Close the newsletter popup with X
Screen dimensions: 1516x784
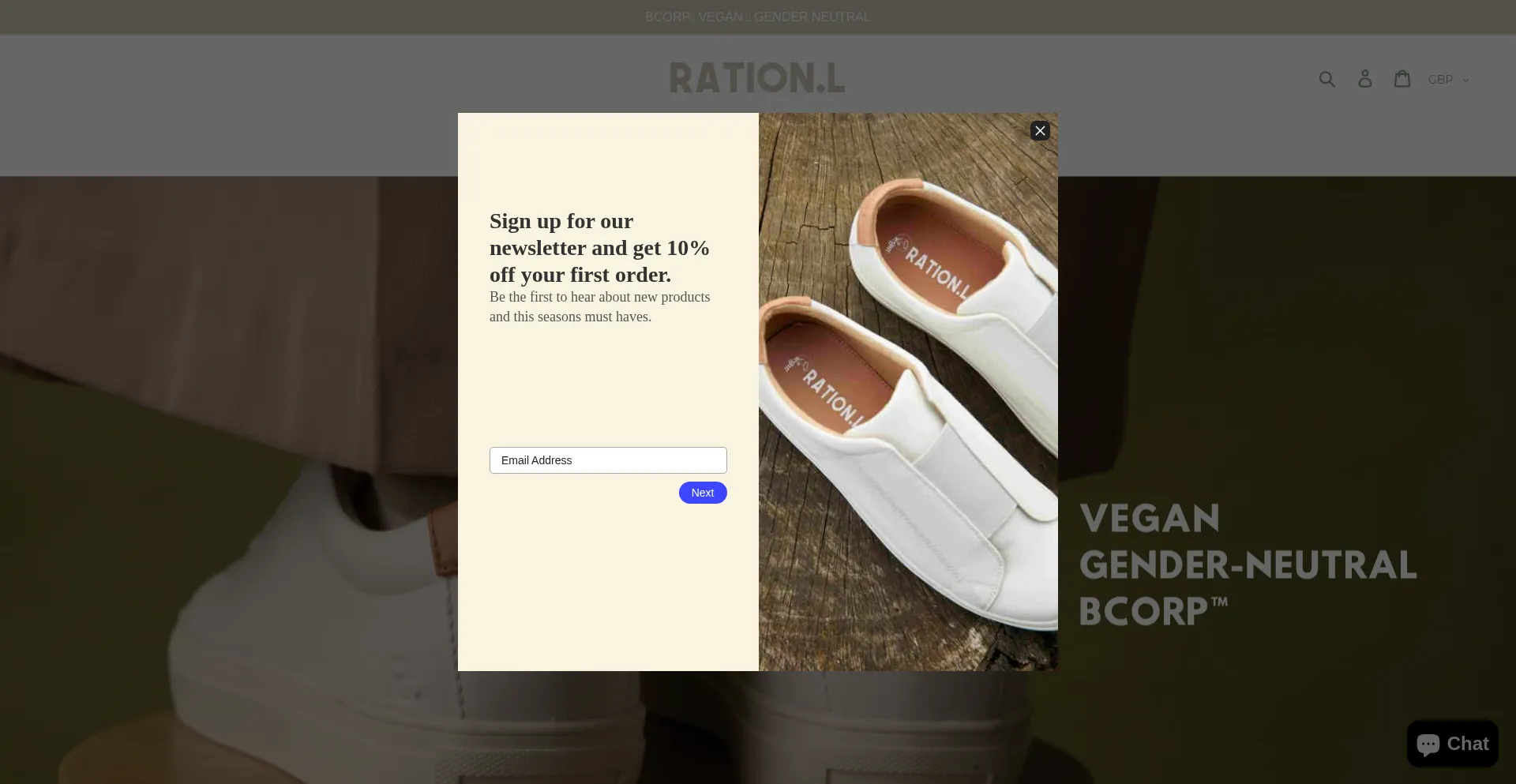pyautogui.click(x=1040, y=131)
